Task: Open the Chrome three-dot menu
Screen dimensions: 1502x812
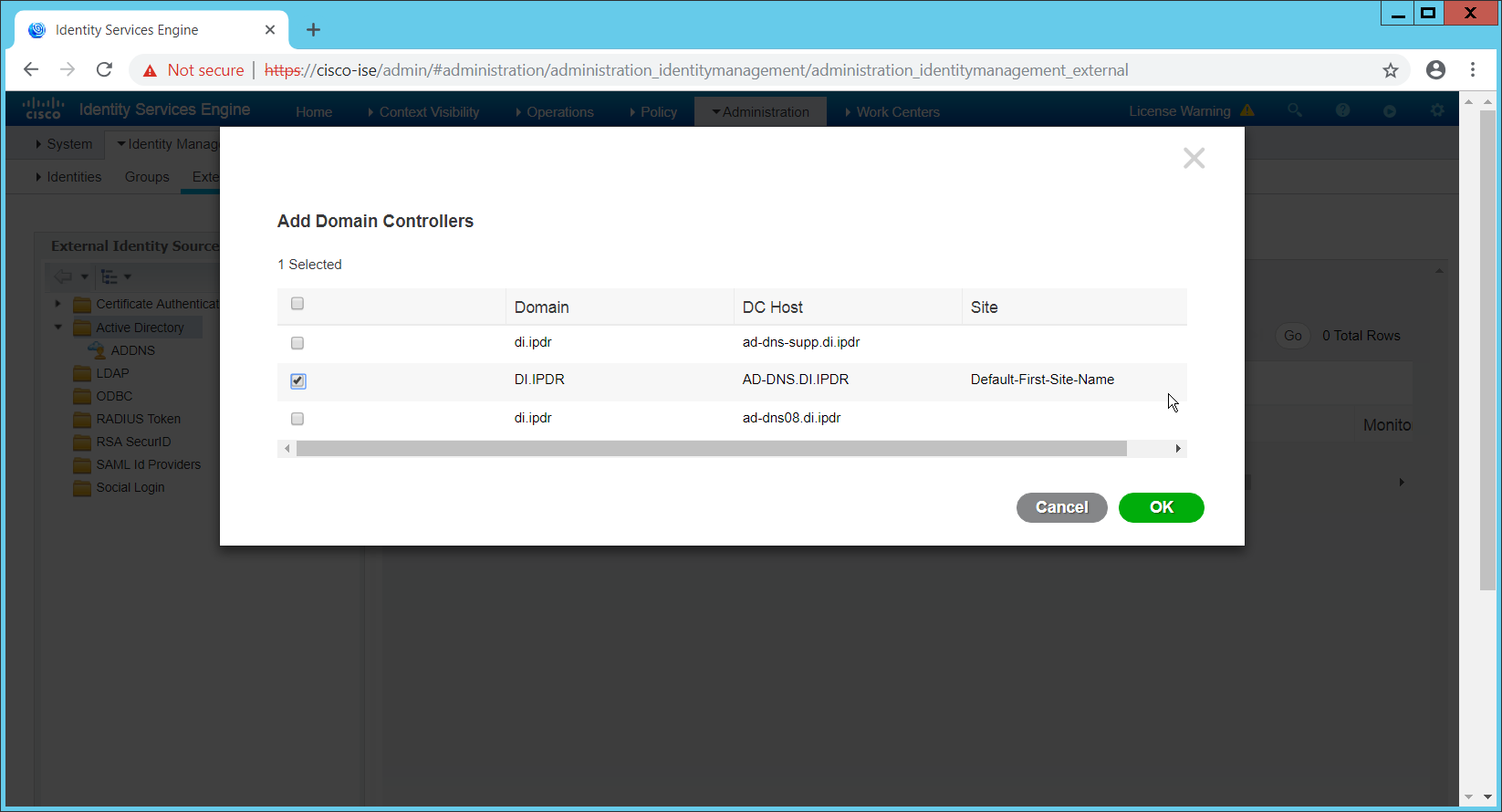Action: click(x=1473, y=70)
